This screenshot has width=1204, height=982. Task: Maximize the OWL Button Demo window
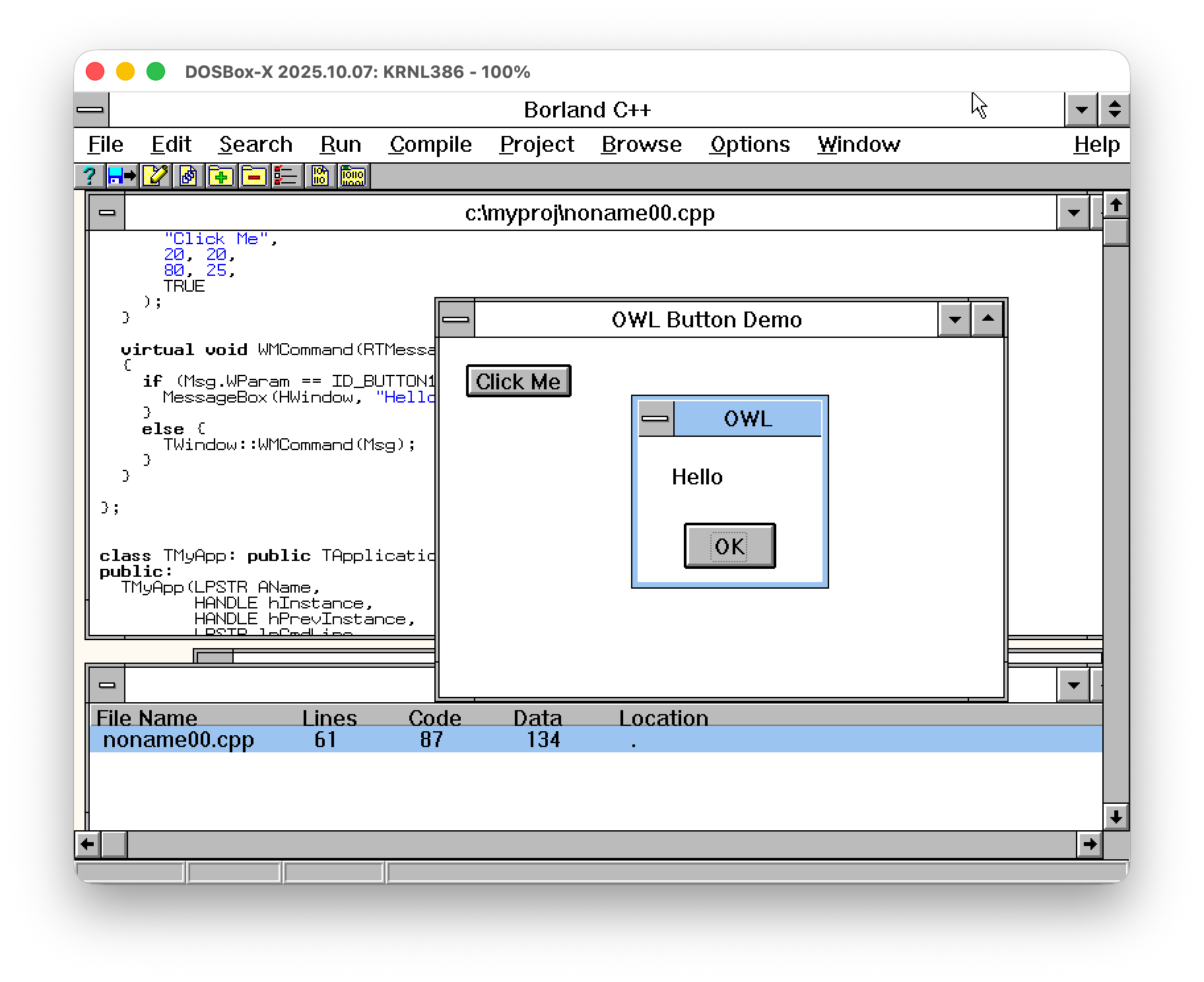pyautogui.click(x=987, y=319)
